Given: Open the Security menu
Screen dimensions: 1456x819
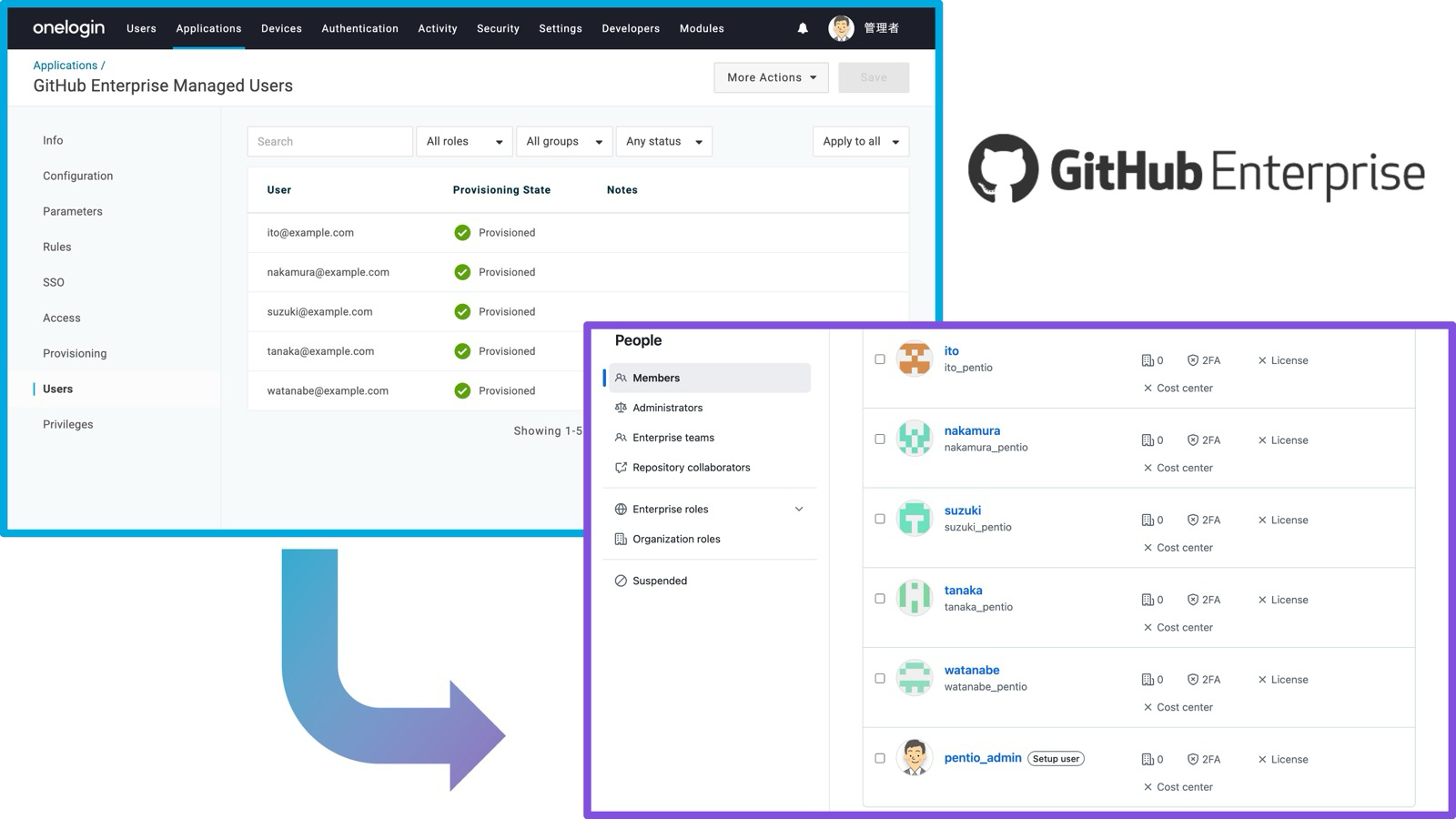Looking at the screenshot, I should [x=498, y=28].
